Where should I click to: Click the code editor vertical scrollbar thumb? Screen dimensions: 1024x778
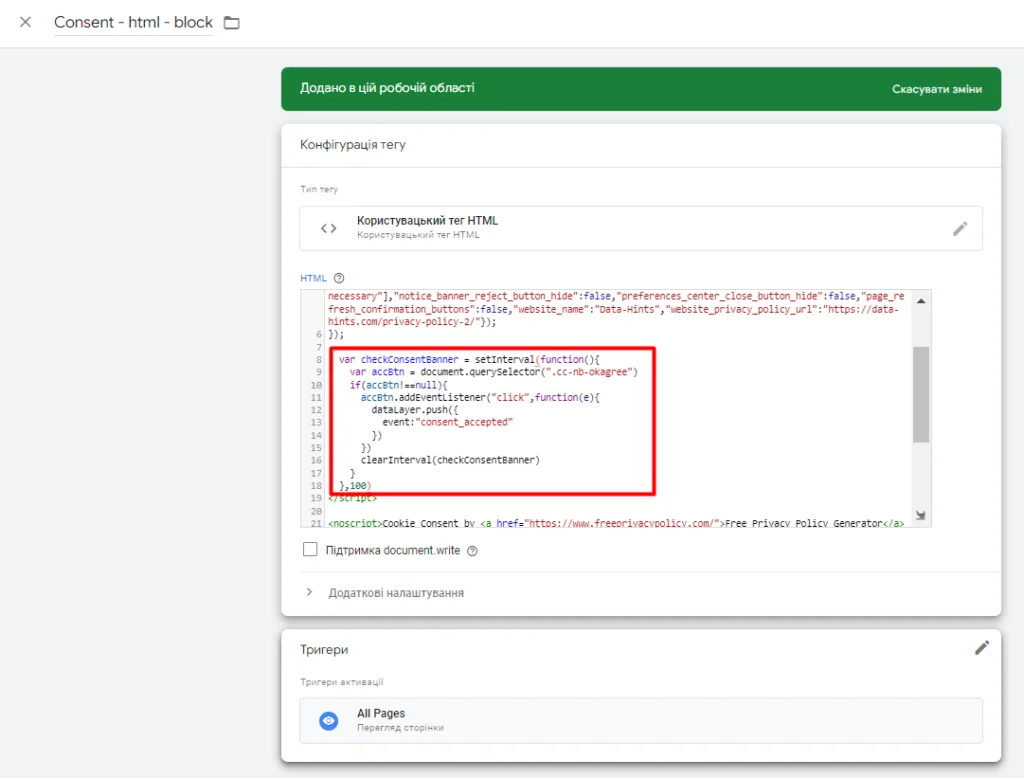pyautogui.click(x=921, y=395)
